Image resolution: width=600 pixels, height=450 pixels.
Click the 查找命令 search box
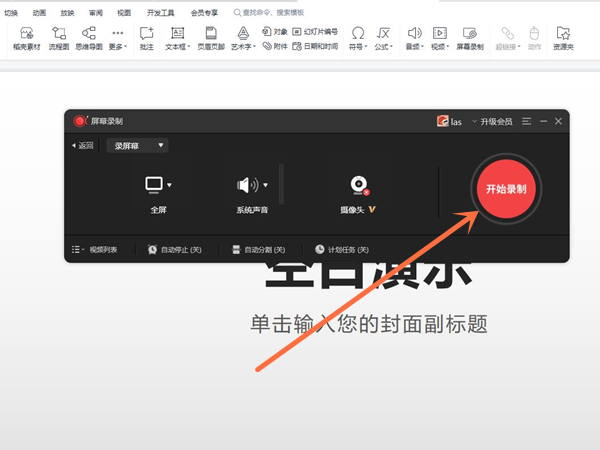290,13
